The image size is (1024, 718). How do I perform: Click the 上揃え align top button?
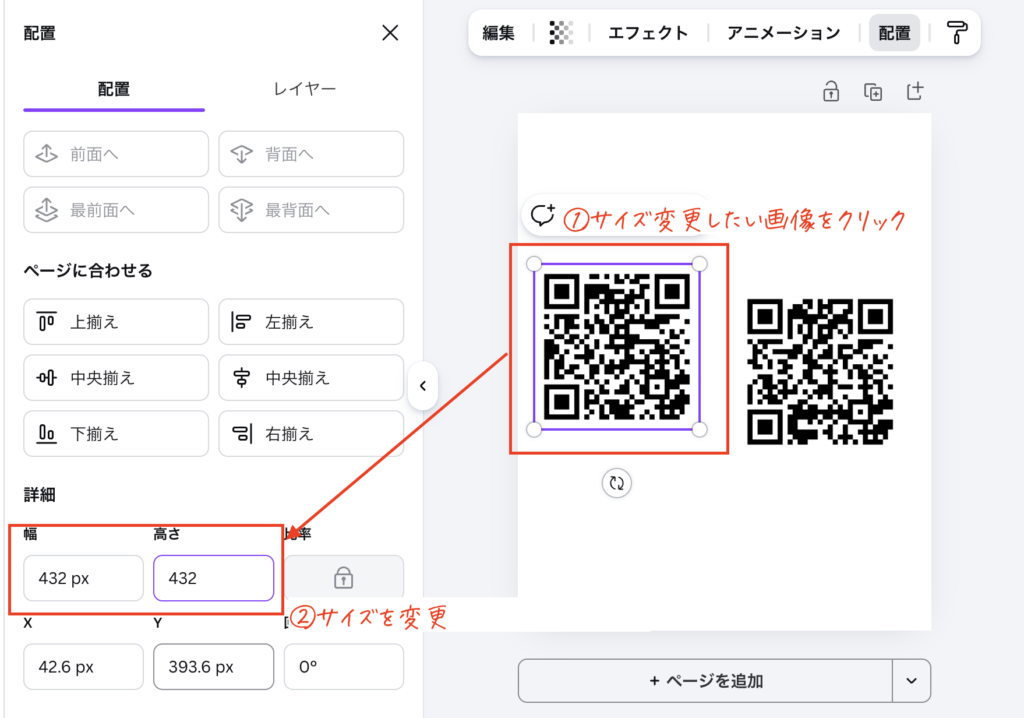(116, 322)
